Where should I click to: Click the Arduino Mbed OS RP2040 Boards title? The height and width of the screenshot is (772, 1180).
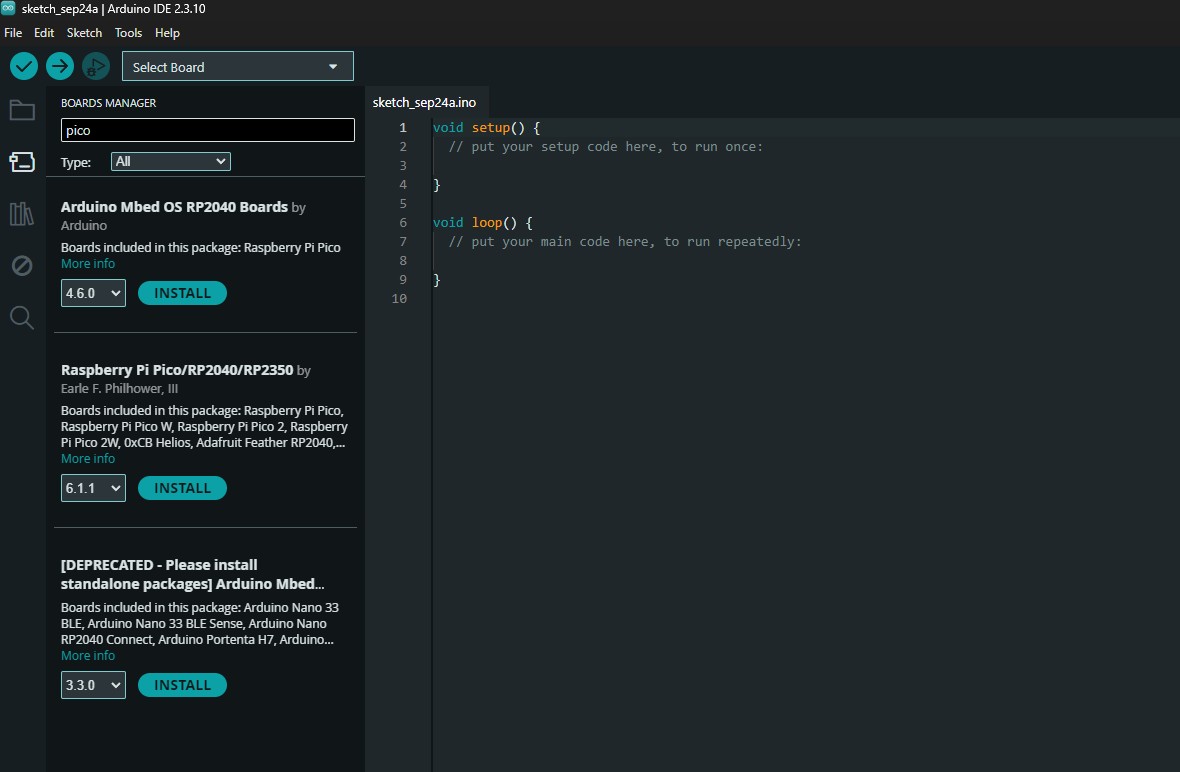click(x=175, y=207)
